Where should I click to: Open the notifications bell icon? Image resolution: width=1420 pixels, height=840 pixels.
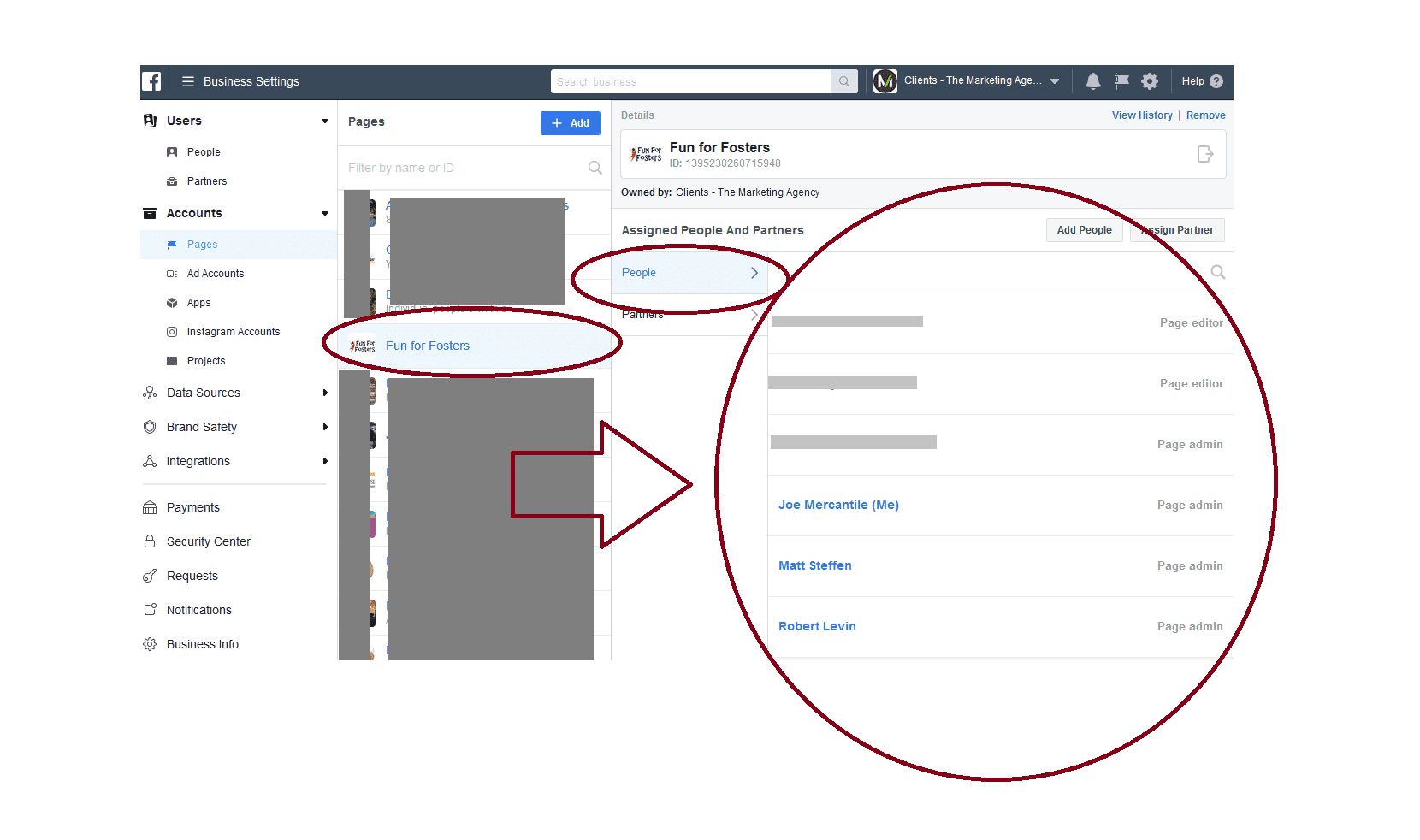(x=1092, y=81)
